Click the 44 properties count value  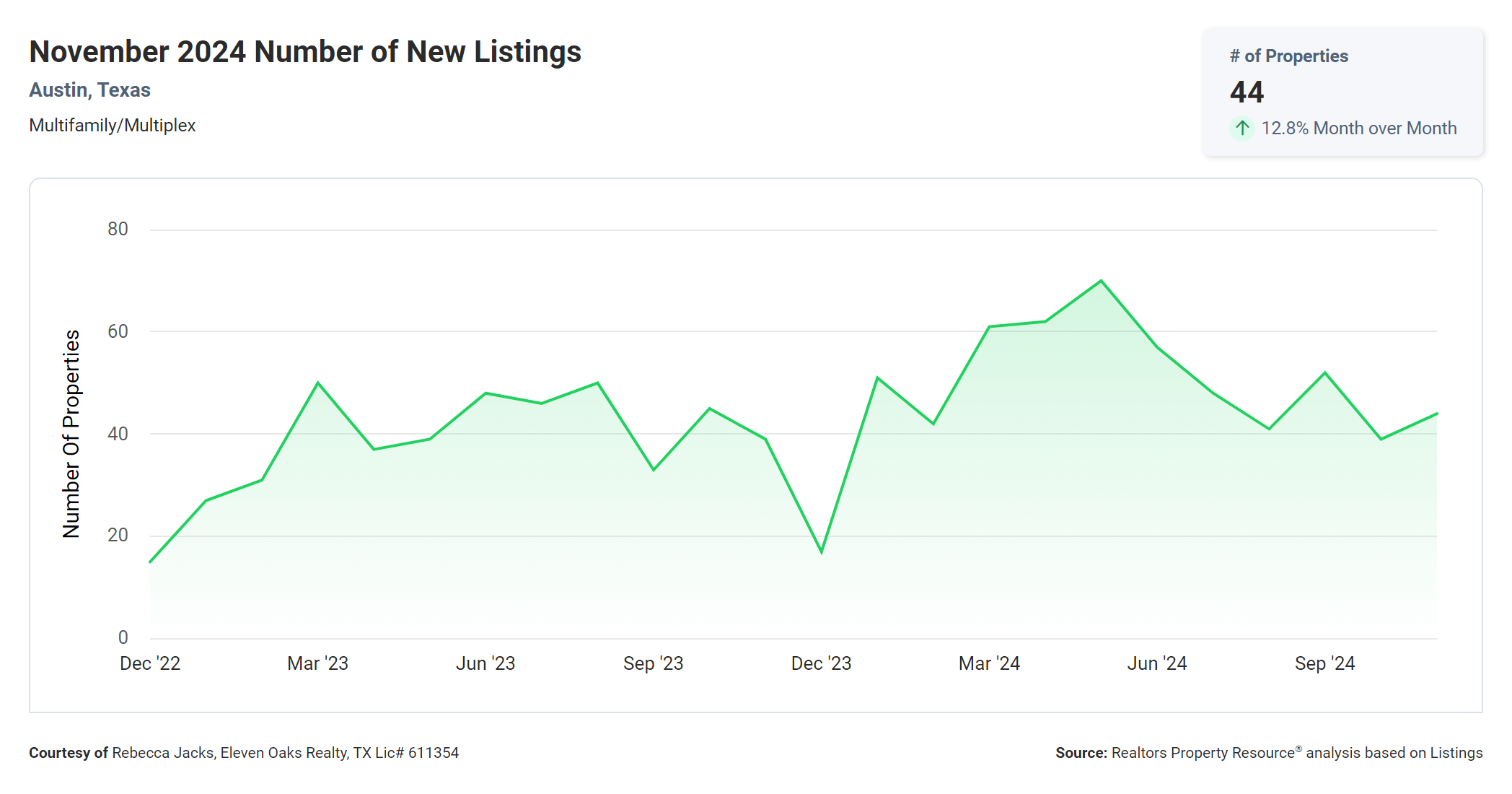[1247, 92]
